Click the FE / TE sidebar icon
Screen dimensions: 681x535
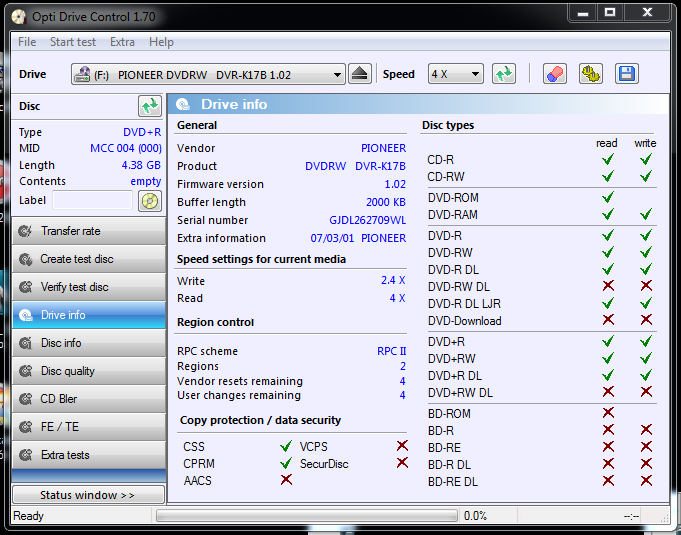(x=25, y=427)
